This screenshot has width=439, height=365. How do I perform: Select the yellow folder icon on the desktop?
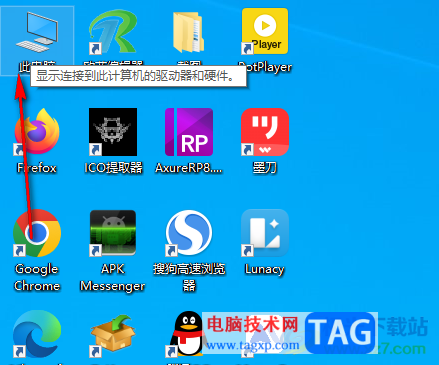[189, 32]
